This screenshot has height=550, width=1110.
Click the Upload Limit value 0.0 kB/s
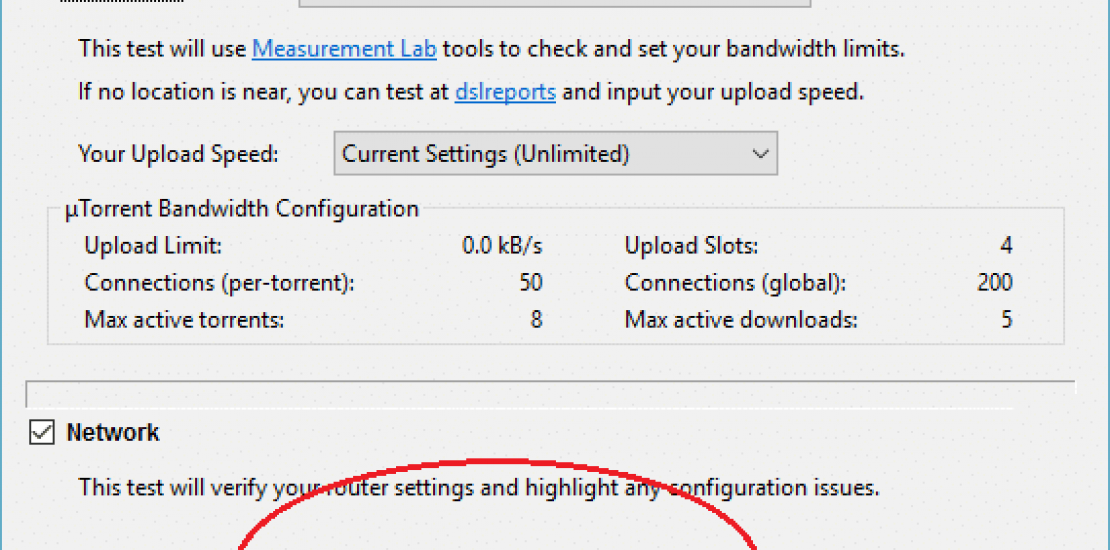[502, 245]
